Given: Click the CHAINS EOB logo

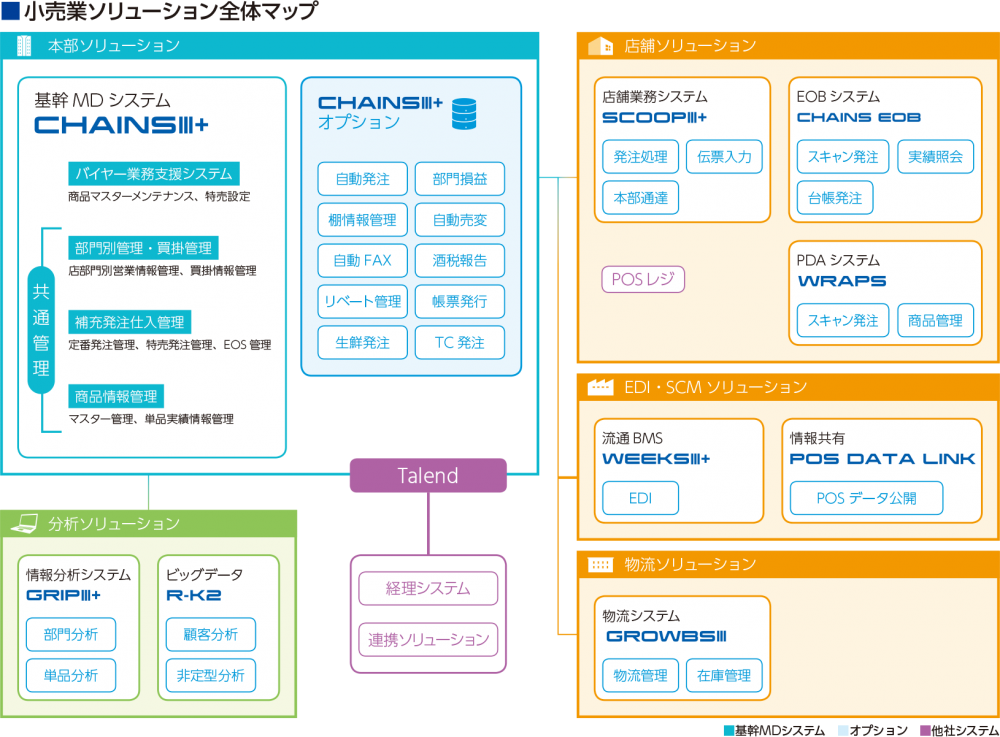Looking at the screenshot, I should pyautogui.click(x=859, y=117).
